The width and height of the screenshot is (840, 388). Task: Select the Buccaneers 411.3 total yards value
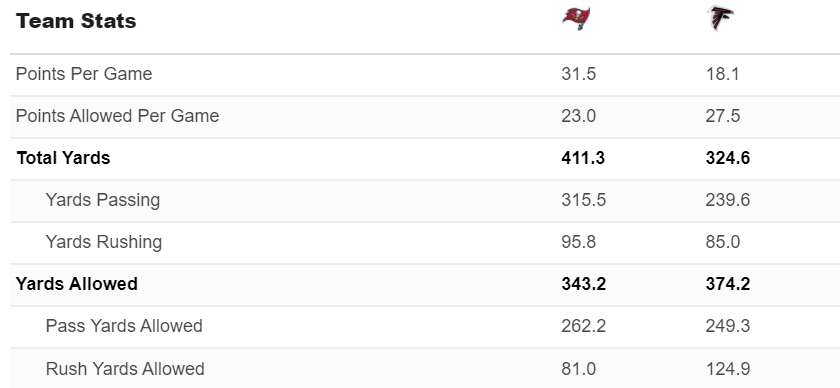583,158
